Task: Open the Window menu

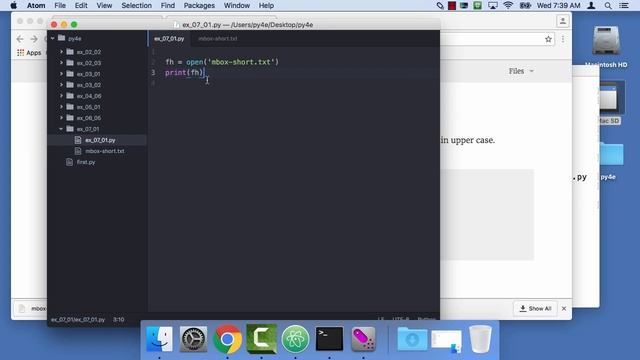Action: pos(237,5)
